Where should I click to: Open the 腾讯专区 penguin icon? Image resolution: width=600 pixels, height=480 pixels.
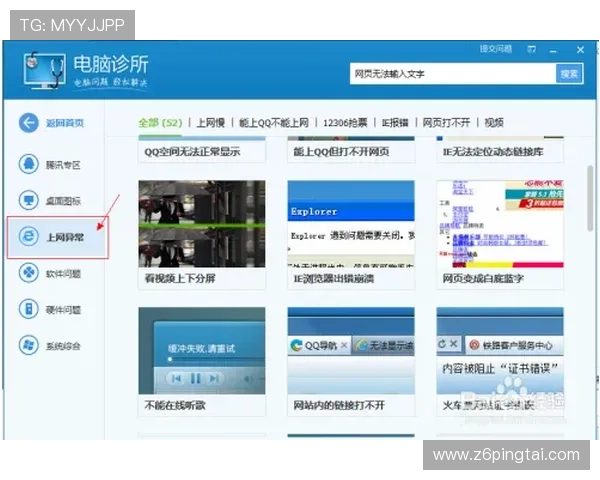[29, 164]
